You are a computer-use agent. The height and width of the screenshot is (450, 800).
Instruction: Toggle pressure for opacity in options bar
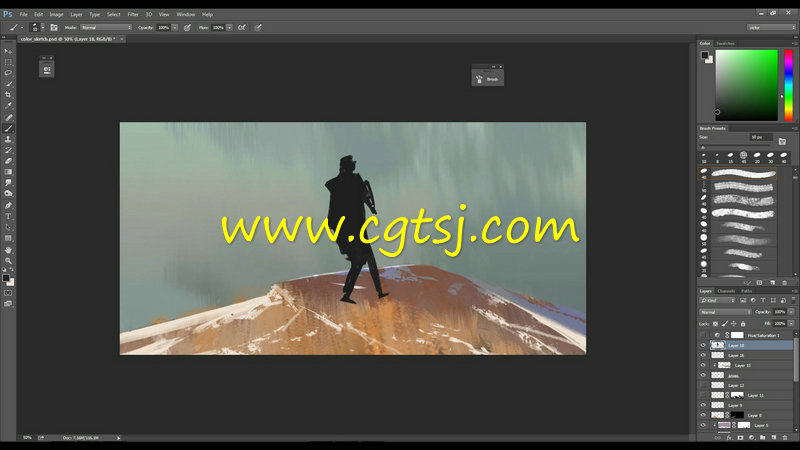pyautogui.click(x=187, y=28)
